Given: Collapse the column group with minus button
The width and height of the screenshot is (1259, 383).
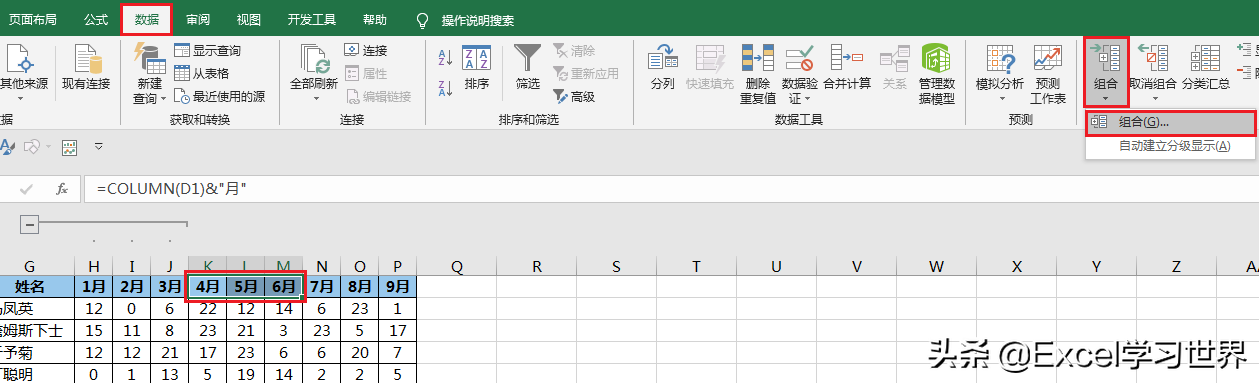Looking at the screenshot, I should (30, 224).
